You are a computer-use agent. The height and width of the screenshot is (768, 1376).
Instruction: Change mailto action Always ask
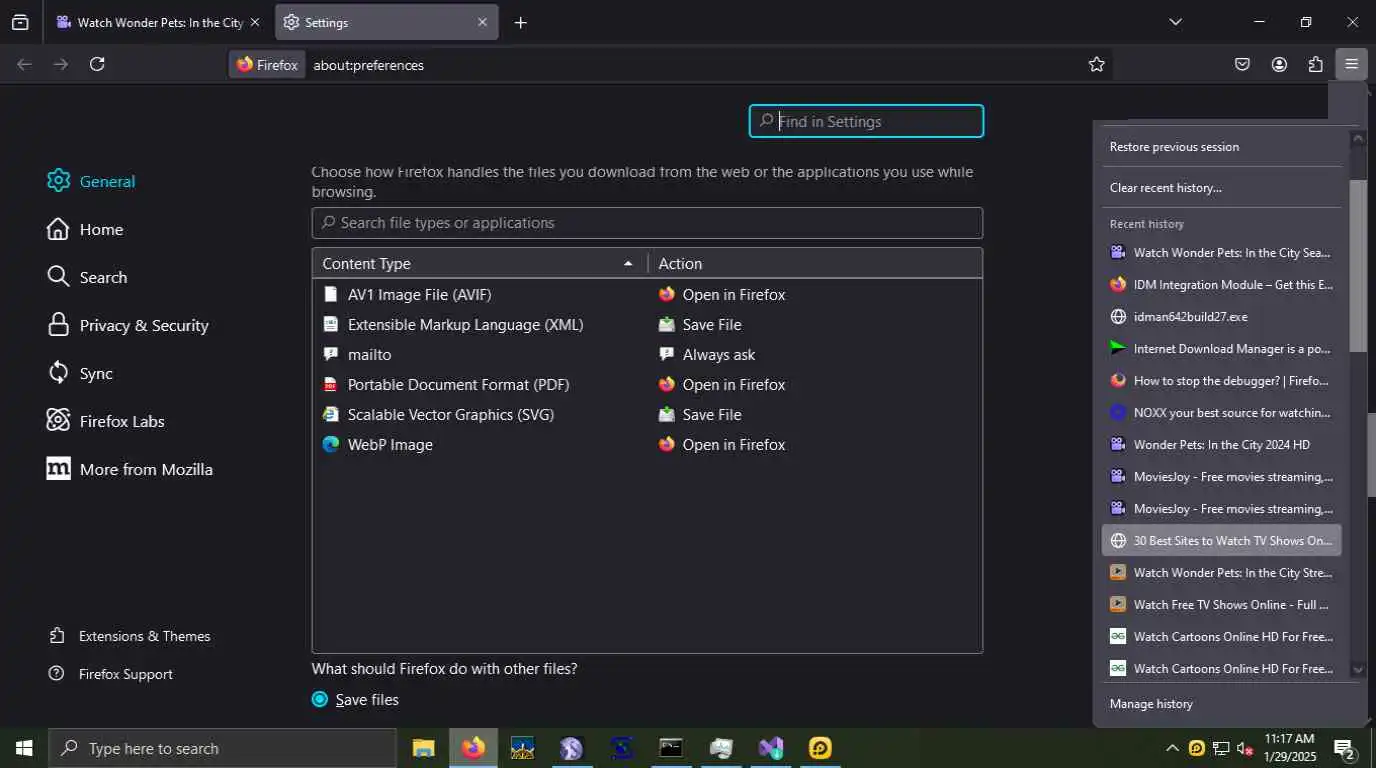point(707,355)
